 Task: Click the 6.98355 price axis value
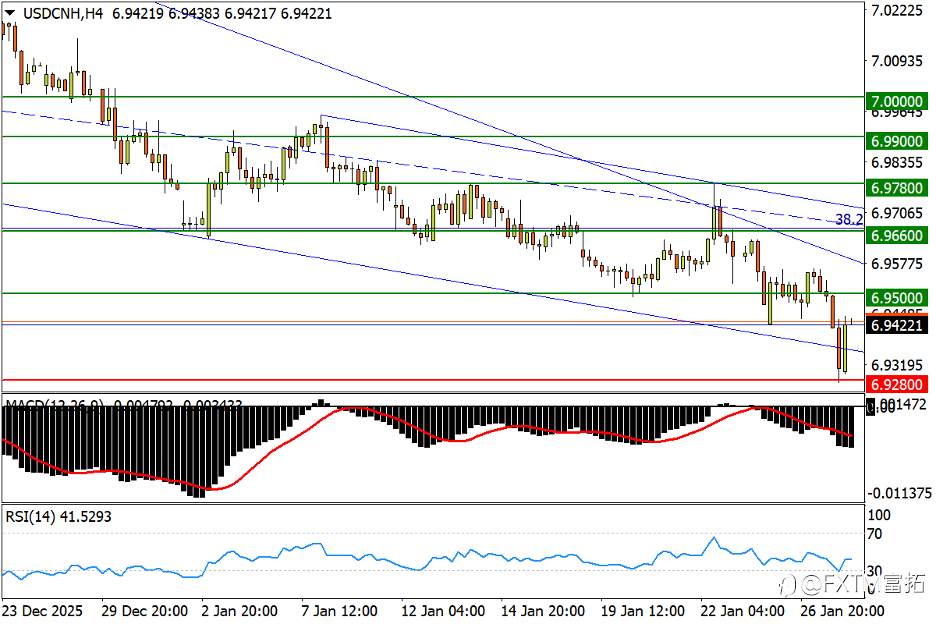pos(897,162)
